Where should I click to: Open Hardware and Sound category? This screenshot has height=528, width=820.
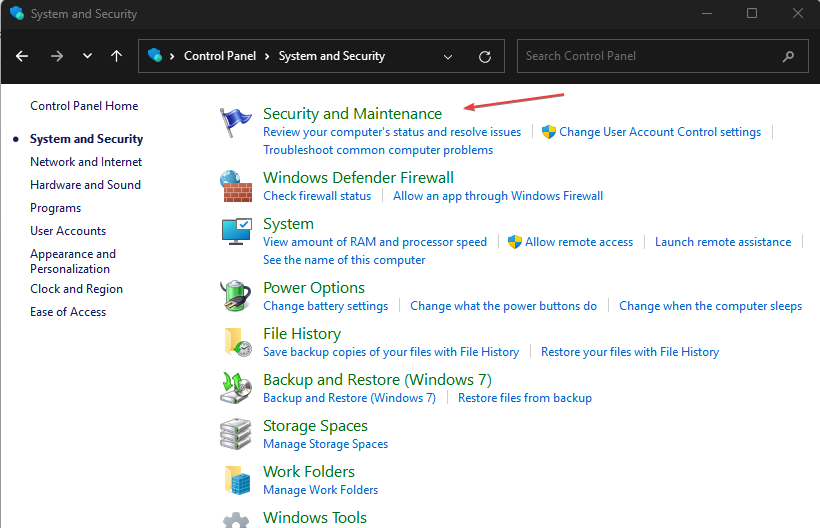[85, 185]
